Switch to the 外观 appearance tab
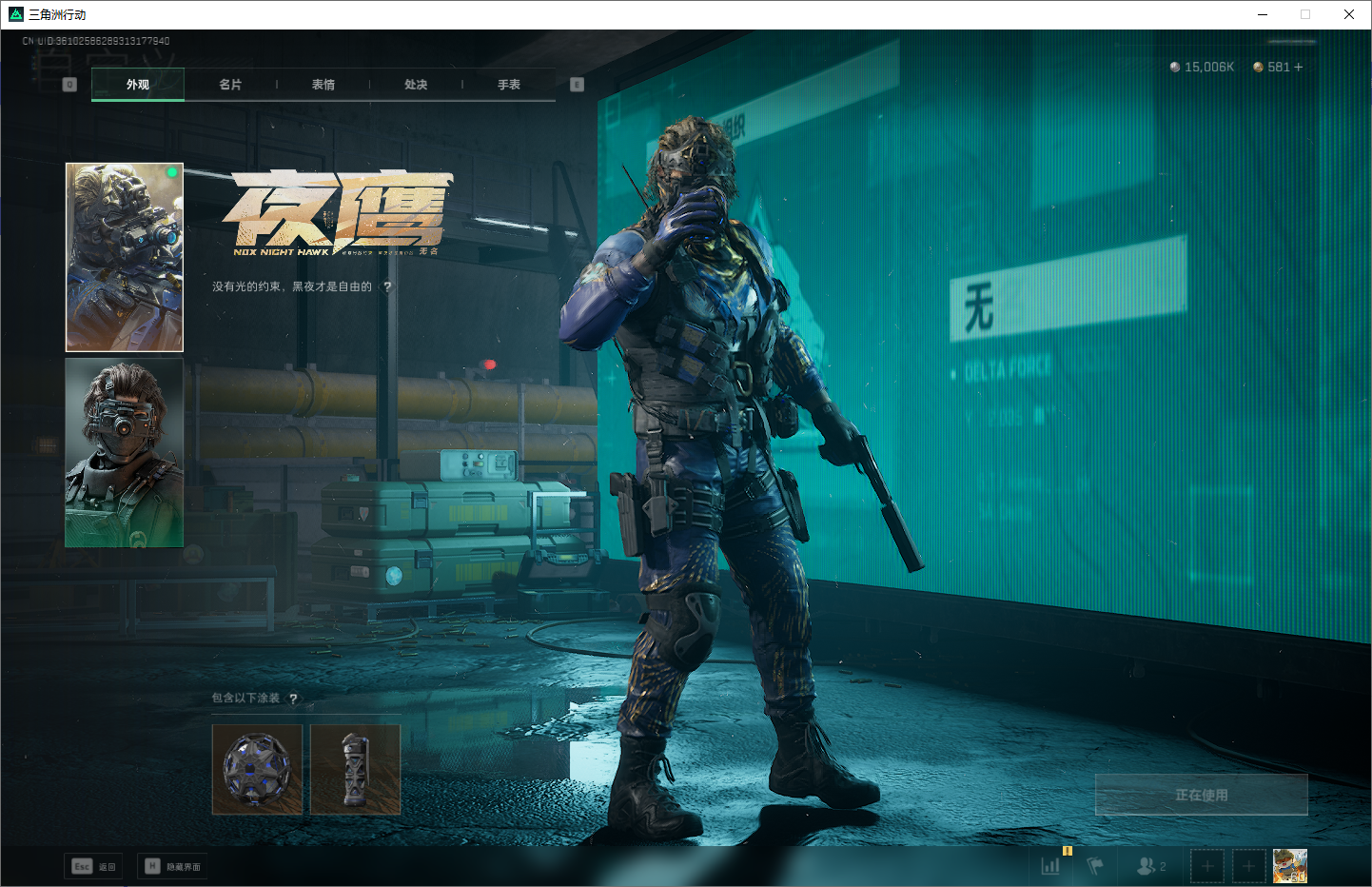 click(x=138, y=85)
